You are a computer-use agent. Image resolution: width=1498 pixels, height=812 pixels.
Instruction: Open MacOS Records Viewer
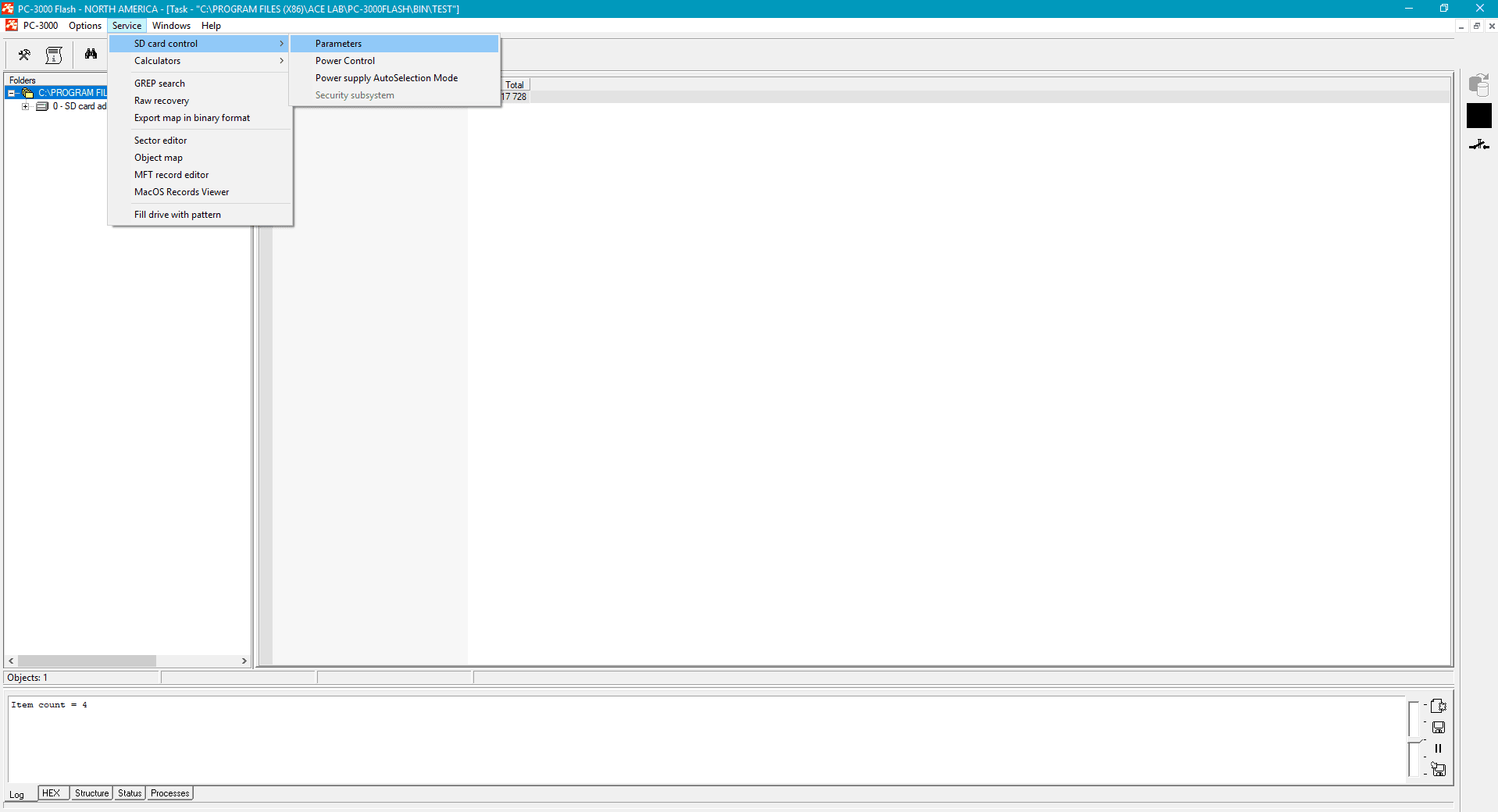pyautogui.click(x=200, y=192)
